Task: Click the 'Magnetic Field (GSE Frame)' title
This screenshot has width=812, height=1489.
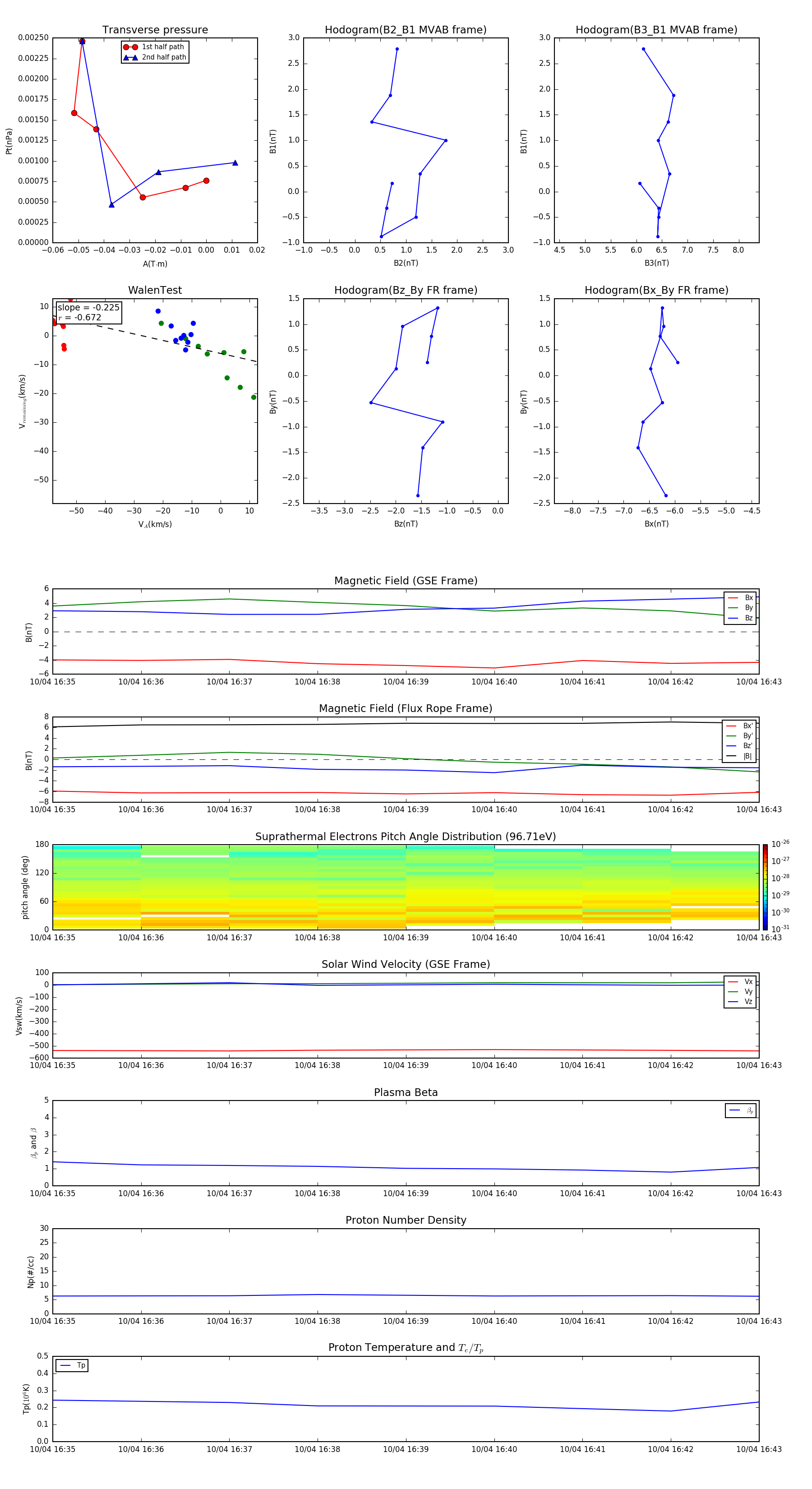Action: tap(406, 581)
